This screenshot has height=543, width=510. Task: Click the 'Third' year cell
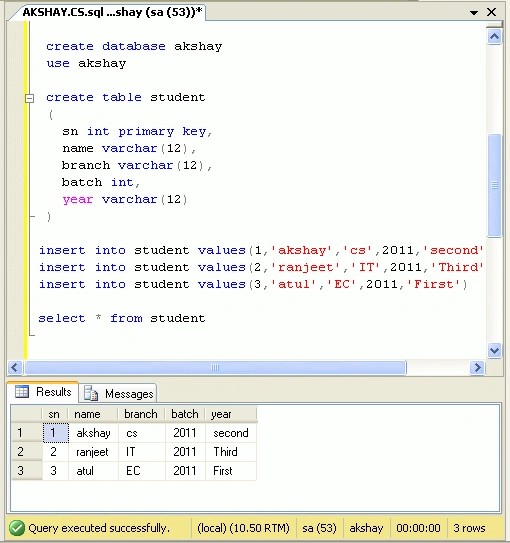pyautogui.click(x=231, y=452)
